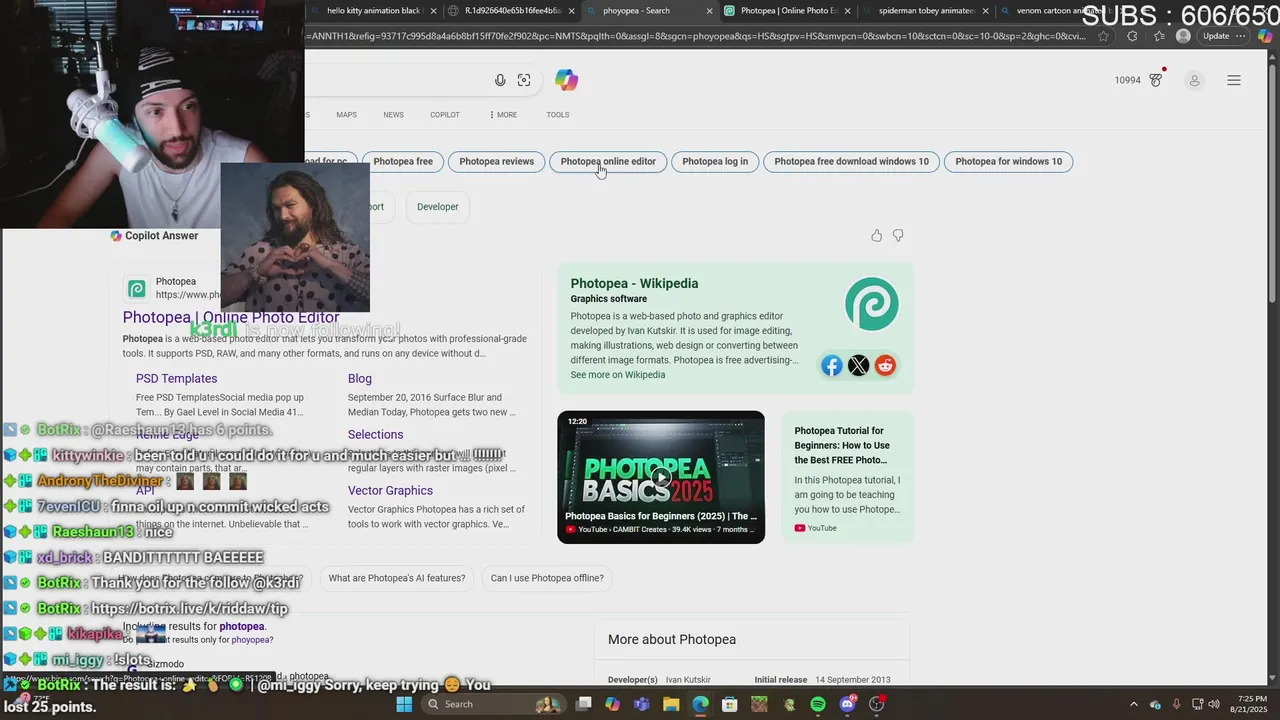Select 'Photopea free download windows 10' chip
1280x720 pixels.
(x=851, y=161)
